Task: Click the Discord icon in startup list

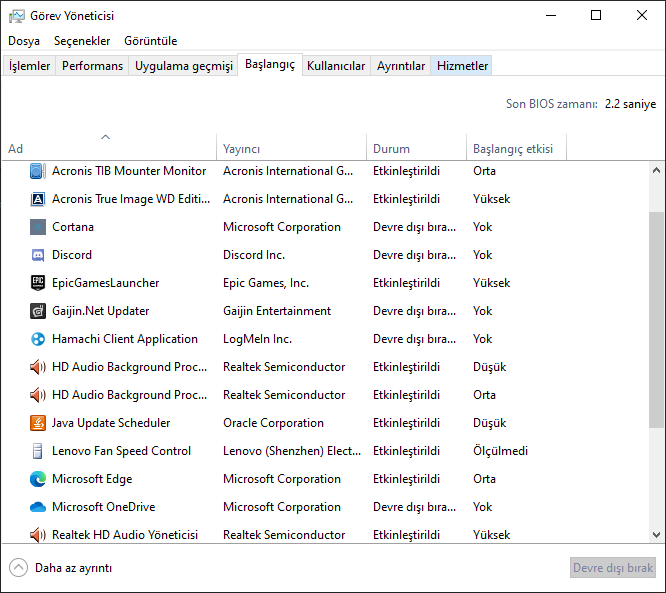Action: [38, 255]
